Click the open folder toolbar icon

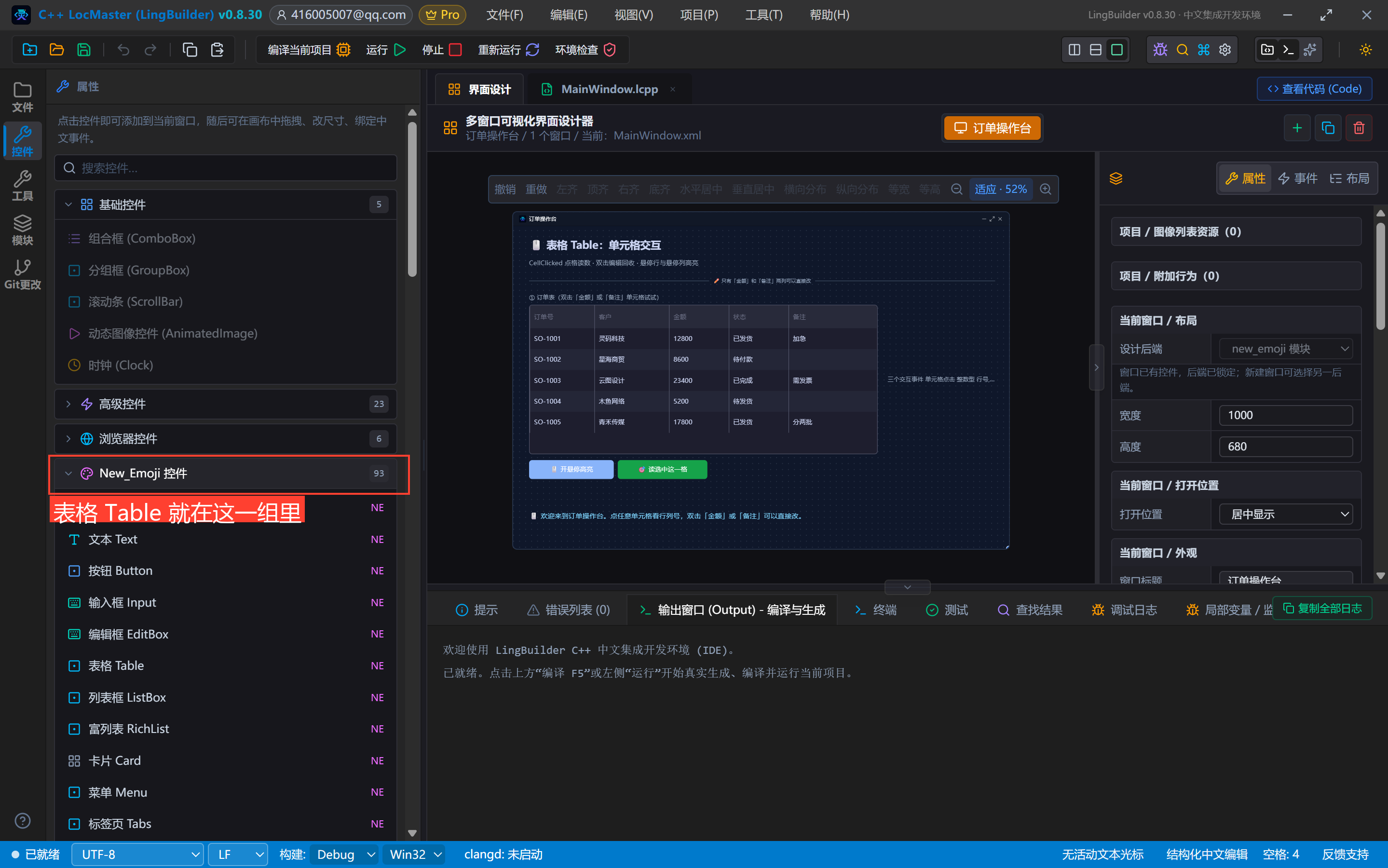(x=56, y=50)
